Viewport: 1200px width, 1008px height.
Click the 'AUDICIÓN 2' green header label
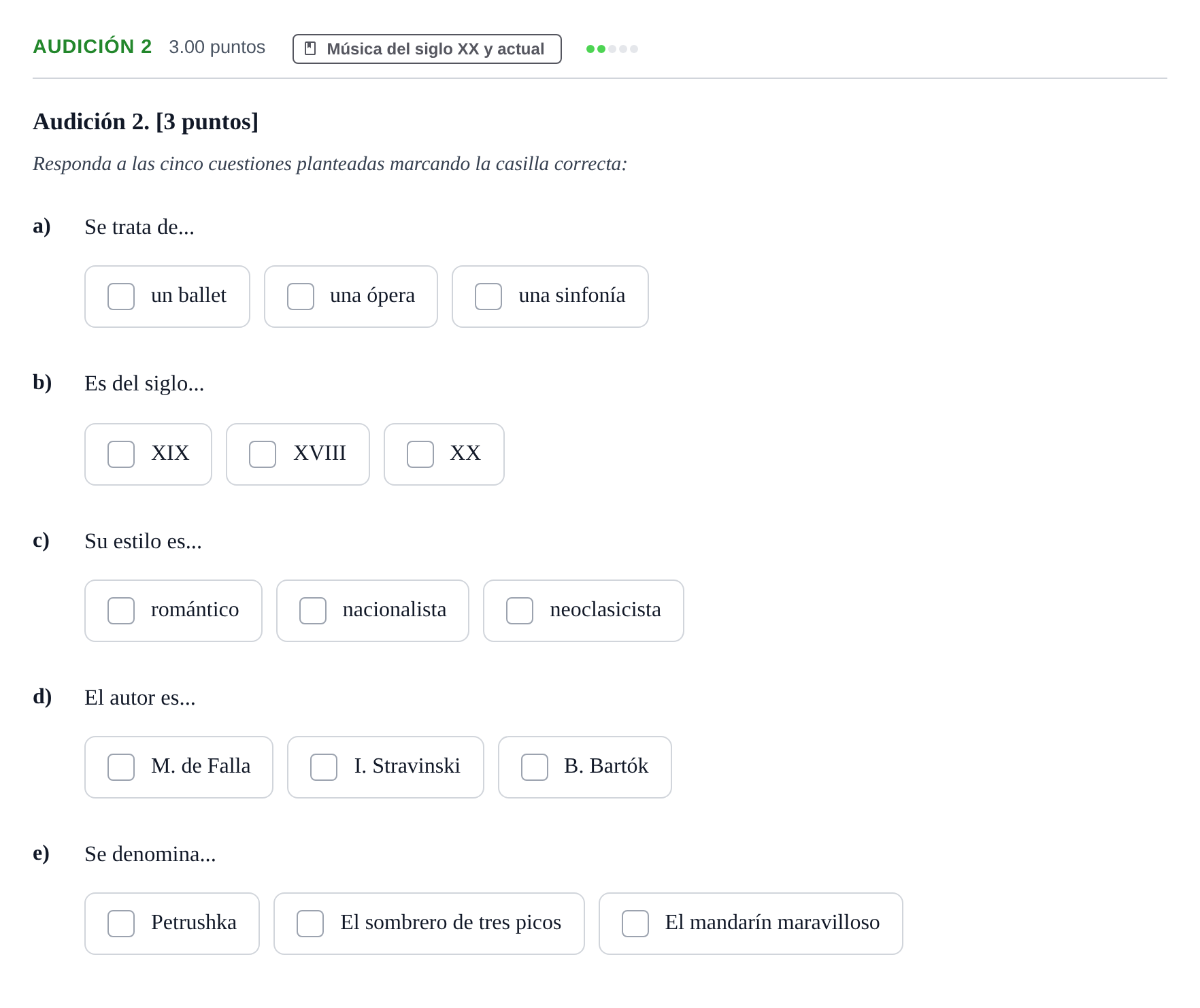pyautogui.click(x=93, y=46)
